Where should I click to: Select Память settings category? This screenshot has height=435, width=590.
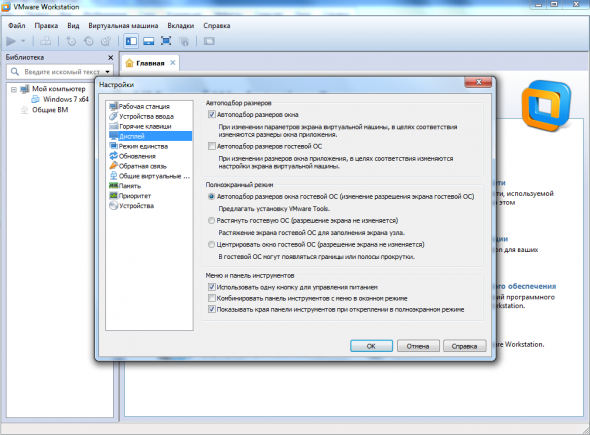(129, 186)
